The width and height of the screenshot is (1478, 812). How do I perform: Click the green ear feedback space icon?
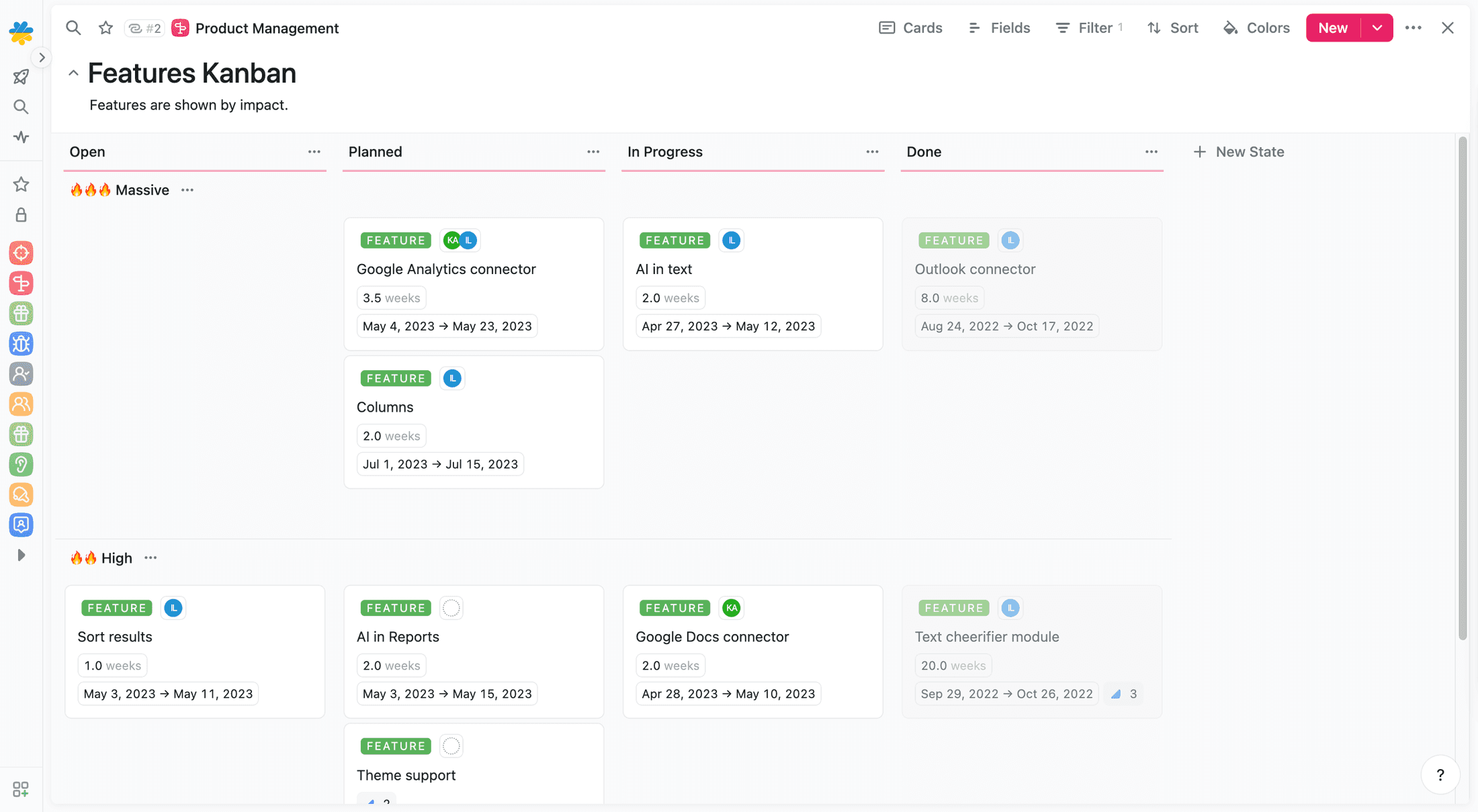click(x=21, y=465)
